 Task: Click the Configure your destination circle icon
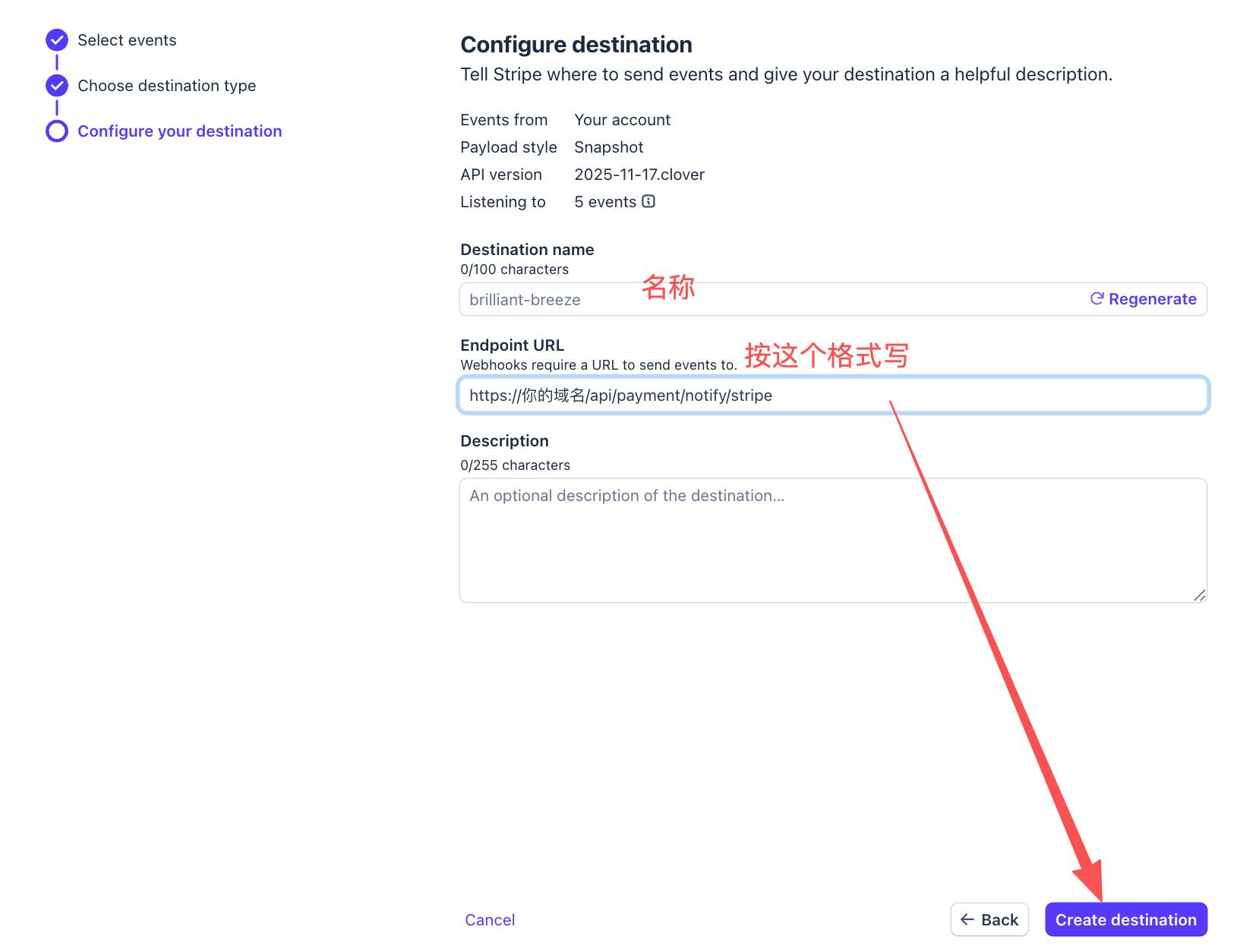(57, 131)
